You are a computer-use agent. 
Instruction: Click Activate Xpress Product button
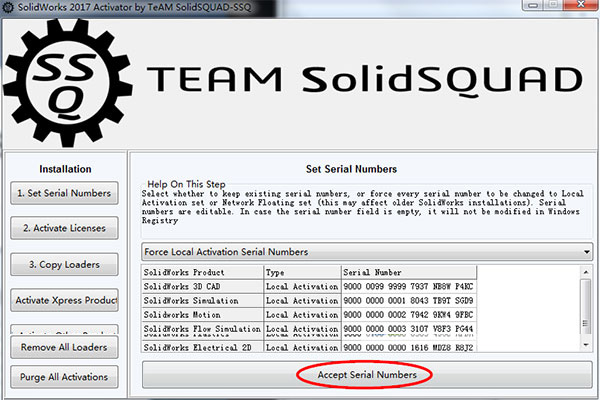coord(64,300)
